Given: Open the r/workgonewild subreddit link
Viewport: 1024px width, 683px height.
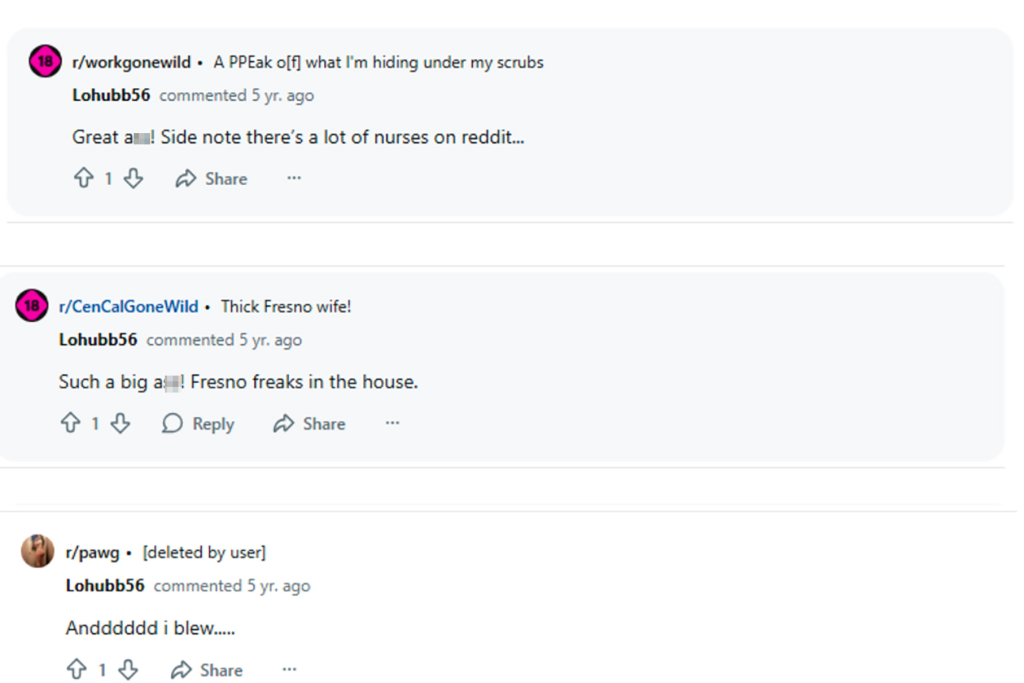Looking at the screenshot, I should click(x=132, y=61).
